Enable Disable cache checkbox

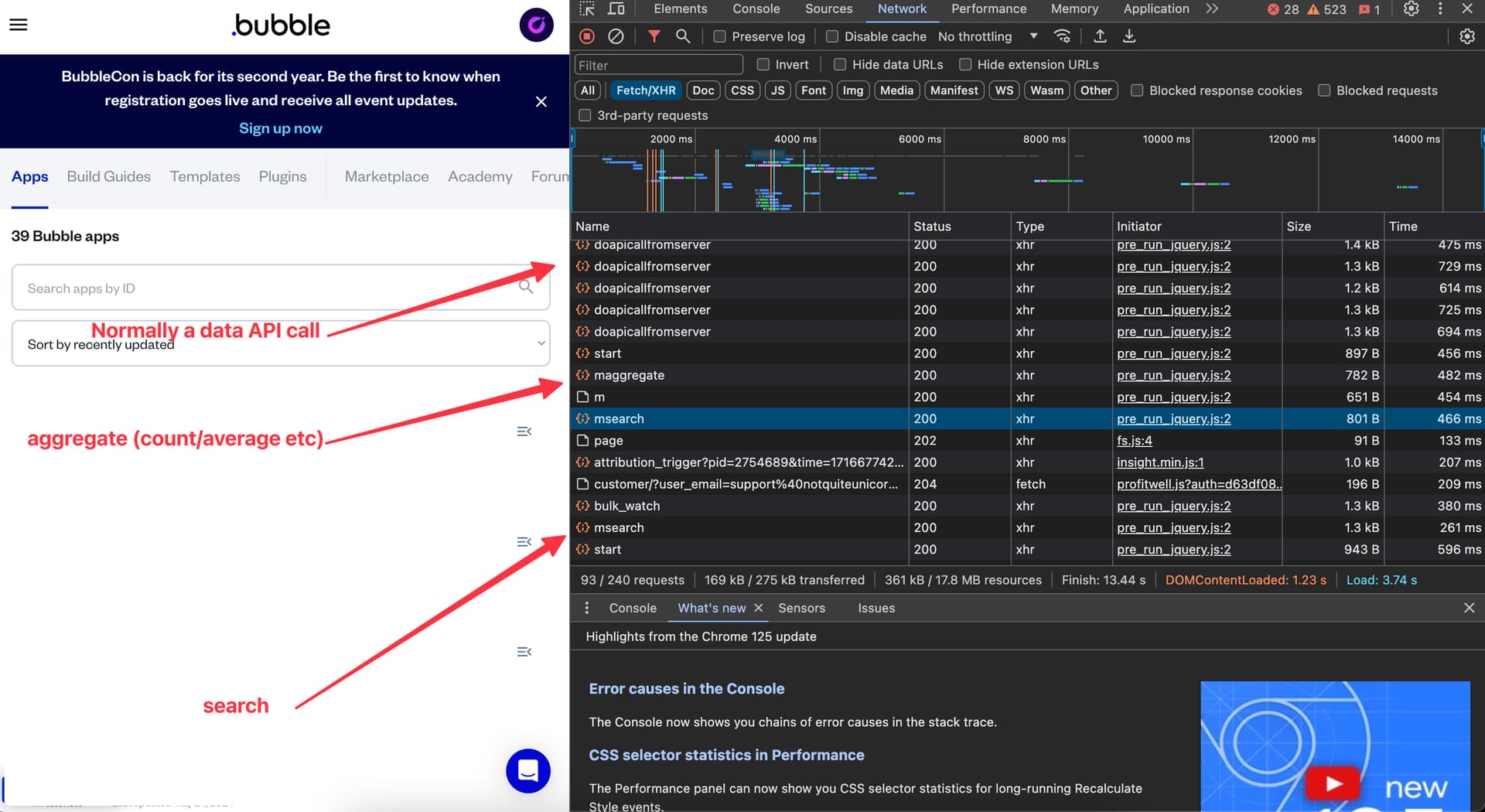pyautogui.click(x=832, y=36)
